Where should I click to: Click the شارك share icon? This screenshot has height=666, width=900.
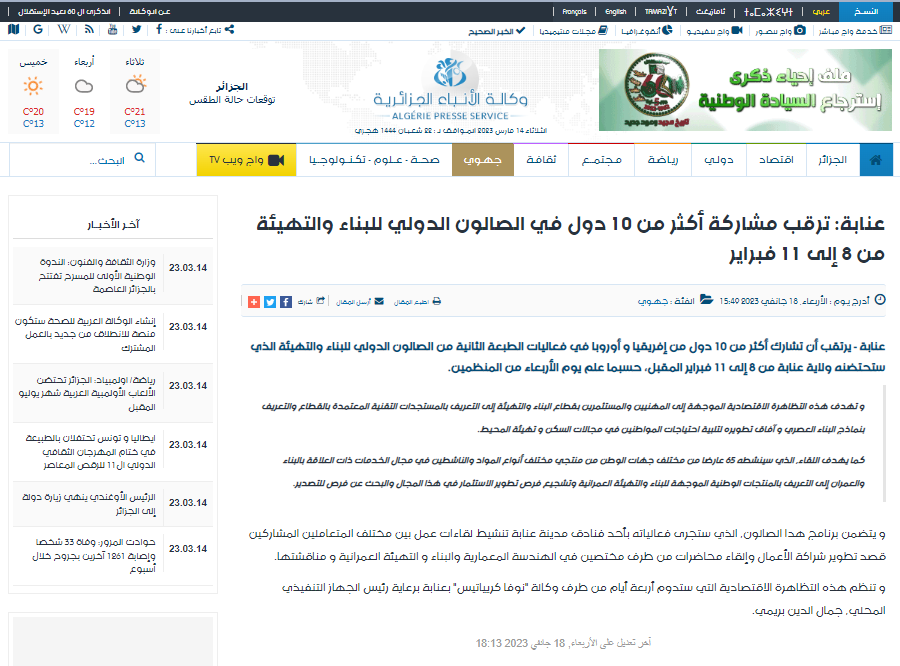(x=312, y=301)
